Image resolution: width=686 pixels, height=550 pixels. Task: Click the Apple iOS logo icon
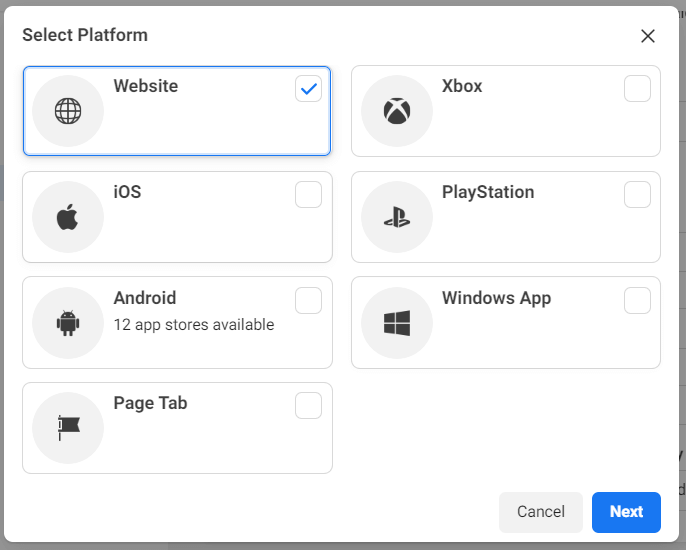point(67,217)
